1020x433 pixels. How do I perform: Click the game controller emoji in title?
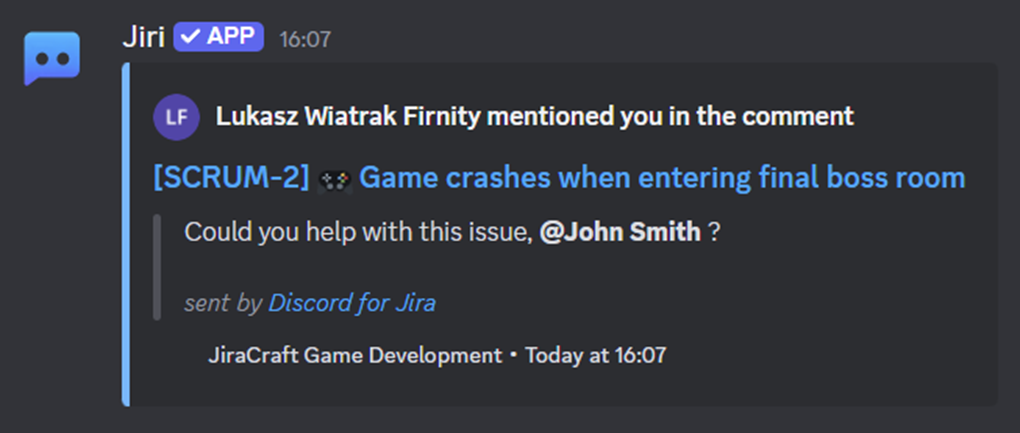(x=334, y=180)
